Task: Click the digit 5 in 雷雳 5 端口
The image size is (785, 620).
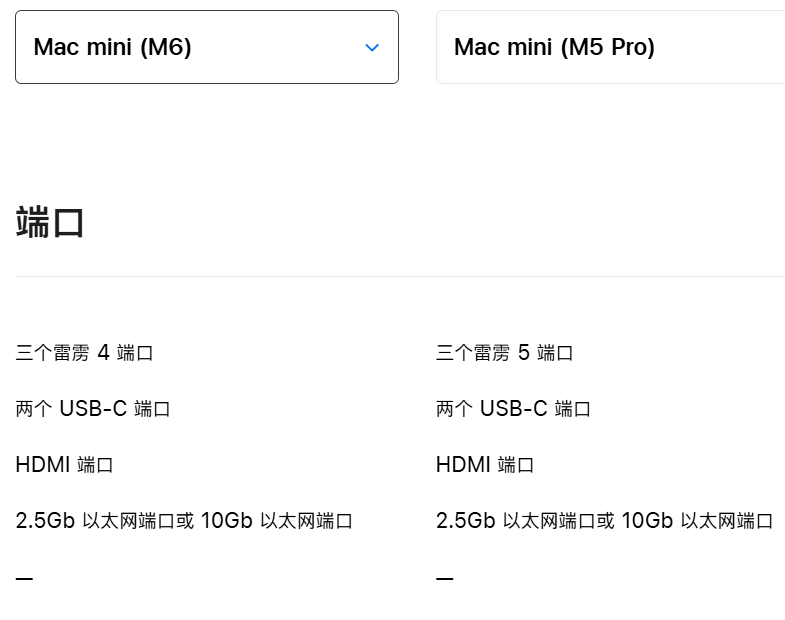Action: pos(524,353)
